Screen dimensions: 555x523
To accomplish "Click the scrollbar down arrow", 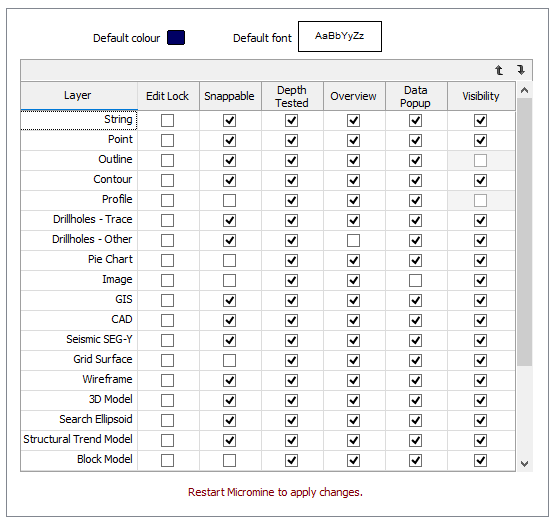I will 524,463.
